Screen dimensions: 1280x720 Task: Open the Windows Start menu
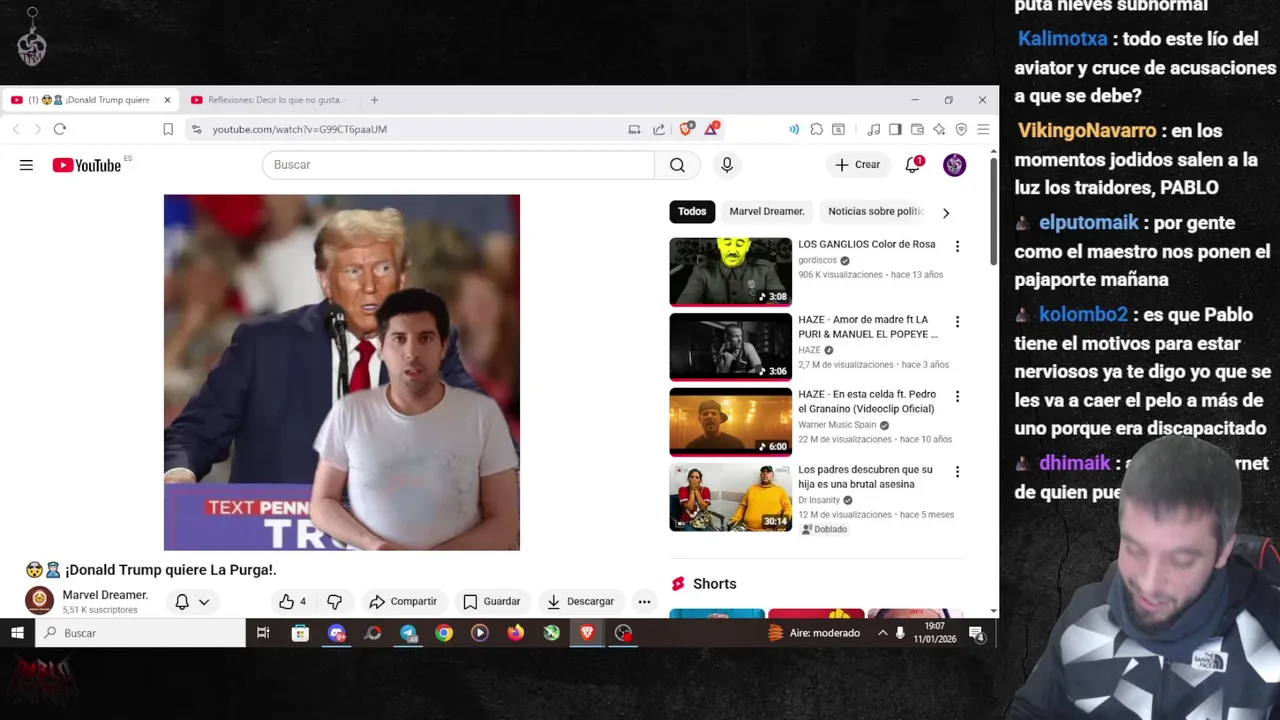[x=17, y=633]
